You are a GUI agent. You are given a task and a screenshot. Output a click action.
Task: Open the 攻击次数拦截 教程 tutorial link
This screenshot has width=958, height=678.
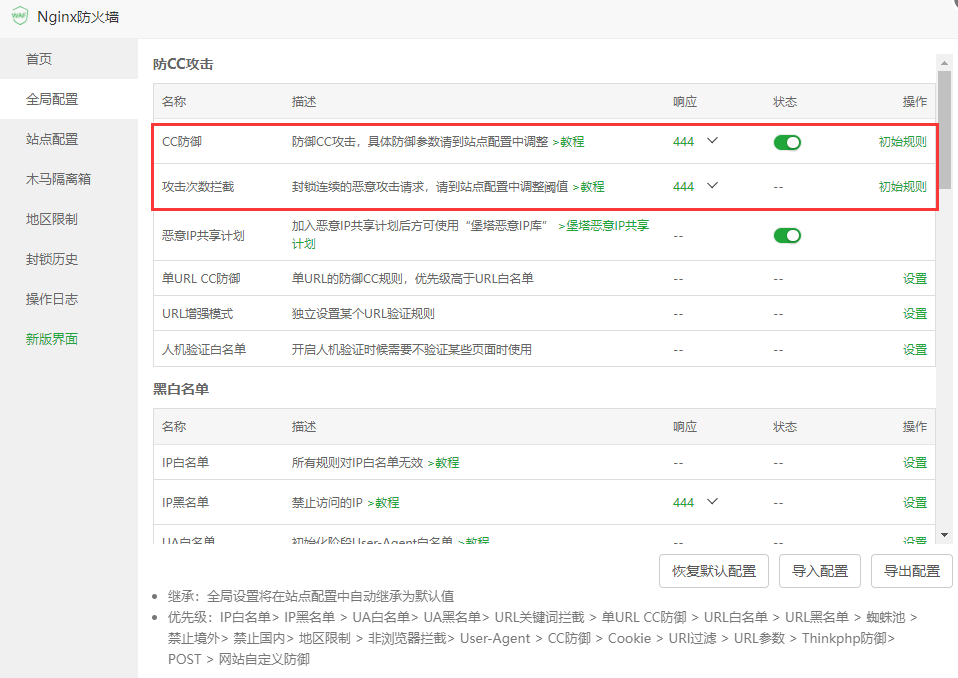[588, 187]
